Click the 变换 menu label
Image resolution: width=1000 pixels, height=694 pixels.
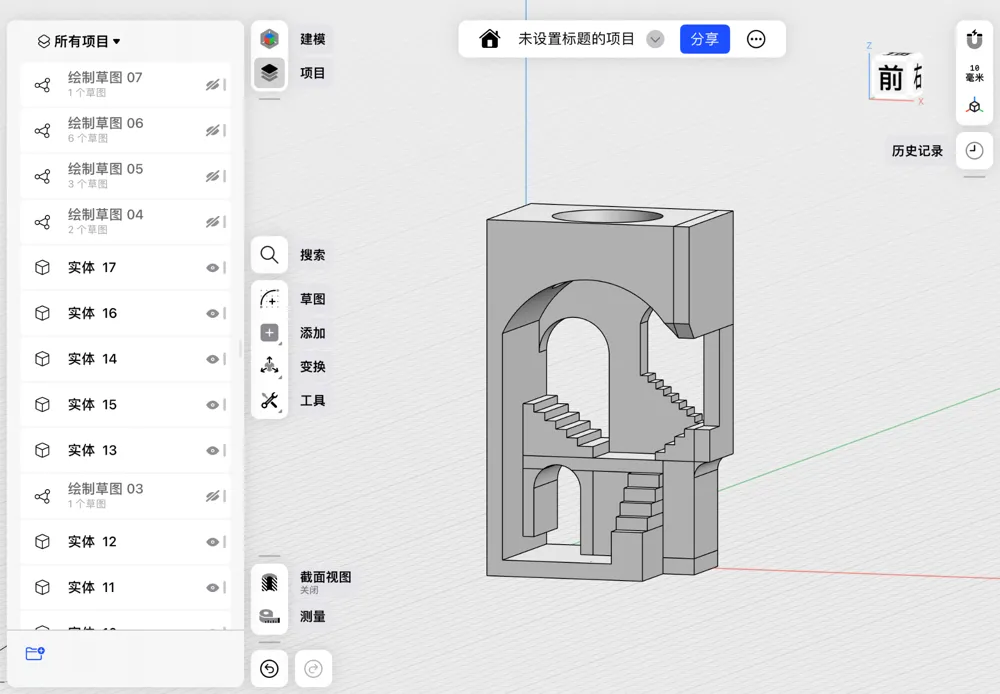[x=312, y=366]
